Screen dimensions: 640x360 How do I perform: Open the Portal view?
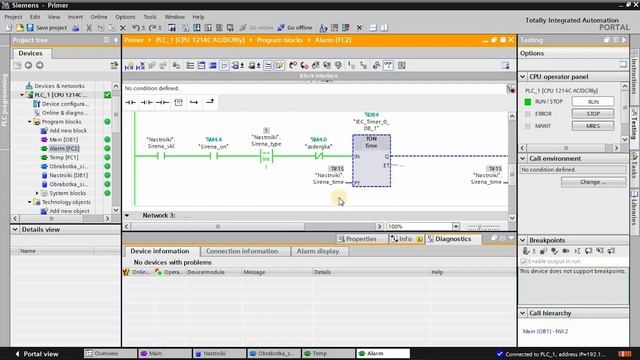(x=37, y=354)
